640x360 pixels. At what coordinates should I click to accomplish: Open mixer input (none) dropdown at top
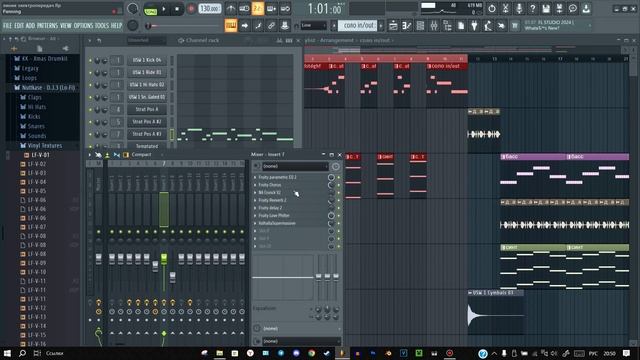coord(295,166)
